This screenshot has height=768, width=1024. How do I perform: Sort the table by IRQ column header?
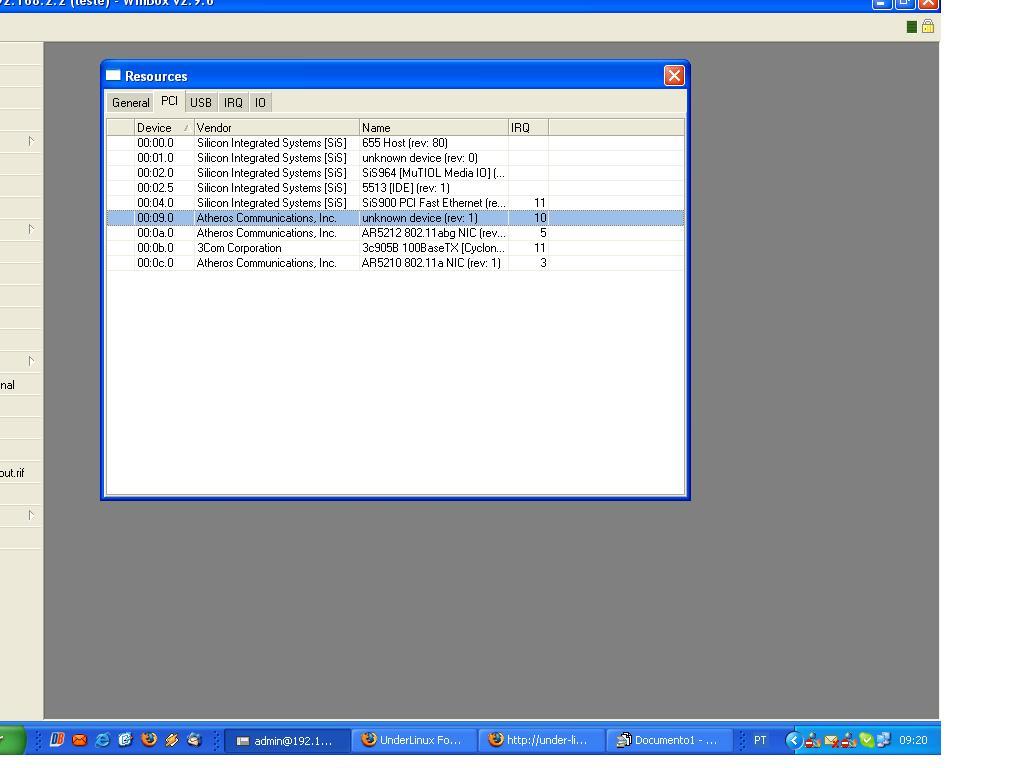[528, 127]
